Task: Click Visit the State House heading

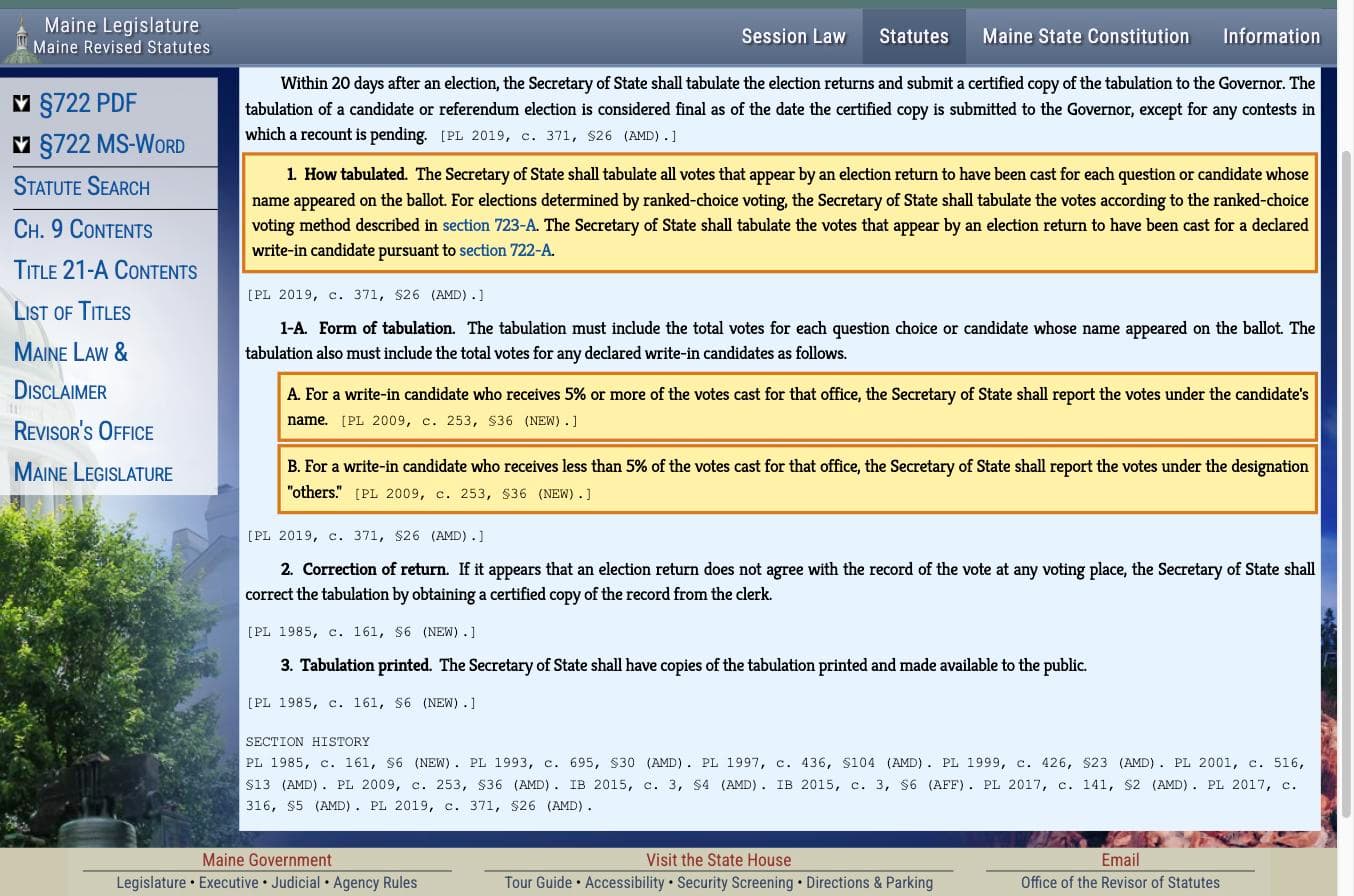Action: tap(718, 860)
